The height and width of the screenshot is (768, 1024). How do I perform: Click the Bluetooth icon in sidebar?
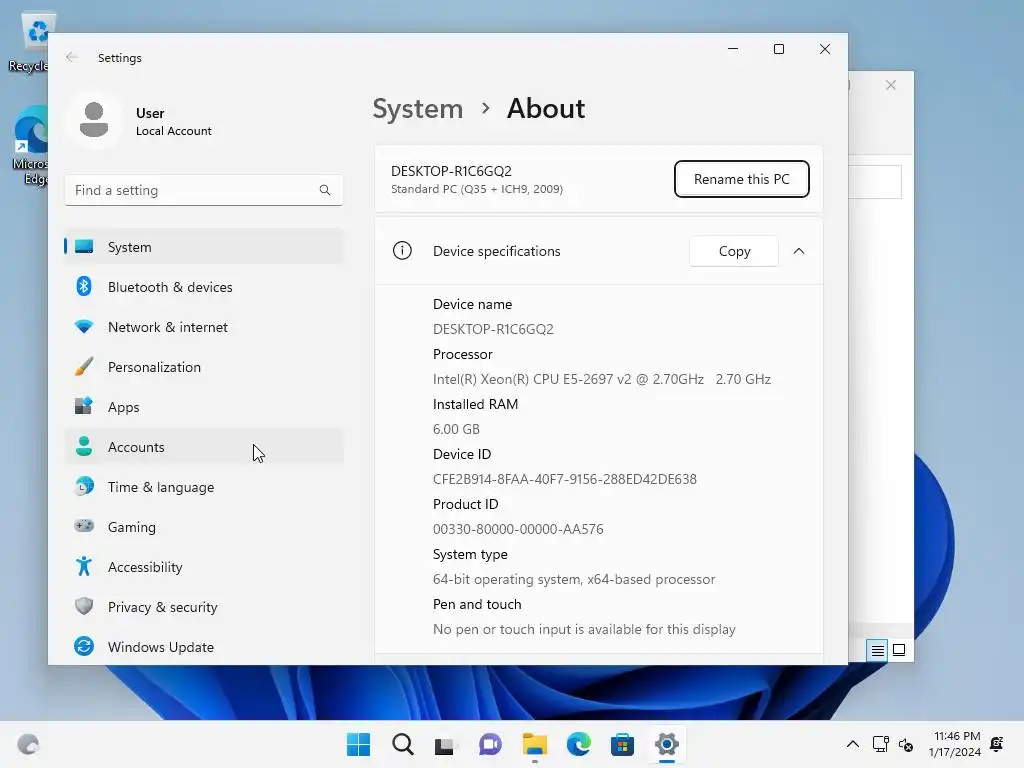84,286
